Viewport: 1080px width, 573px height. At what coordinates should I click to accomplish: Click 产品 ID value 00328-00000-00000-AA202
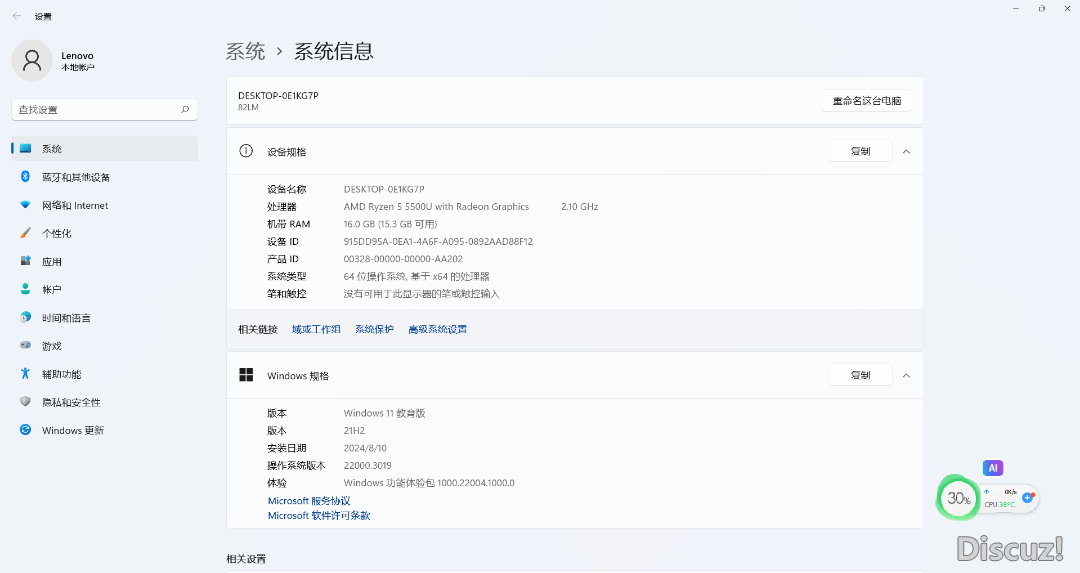click(x=403, y=259)
